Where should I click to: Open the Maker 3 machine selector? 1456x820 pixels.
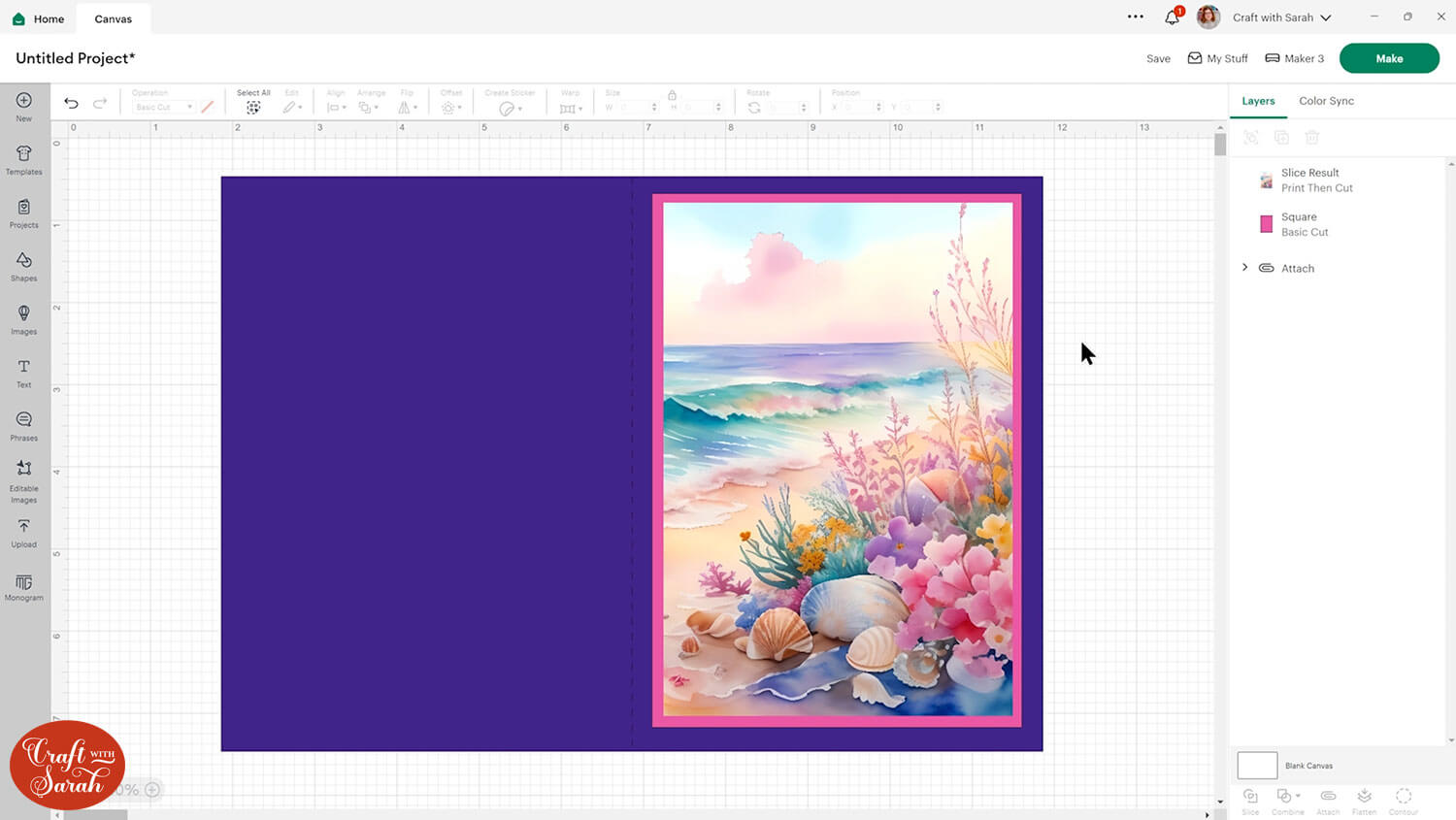pos(1294,58)
